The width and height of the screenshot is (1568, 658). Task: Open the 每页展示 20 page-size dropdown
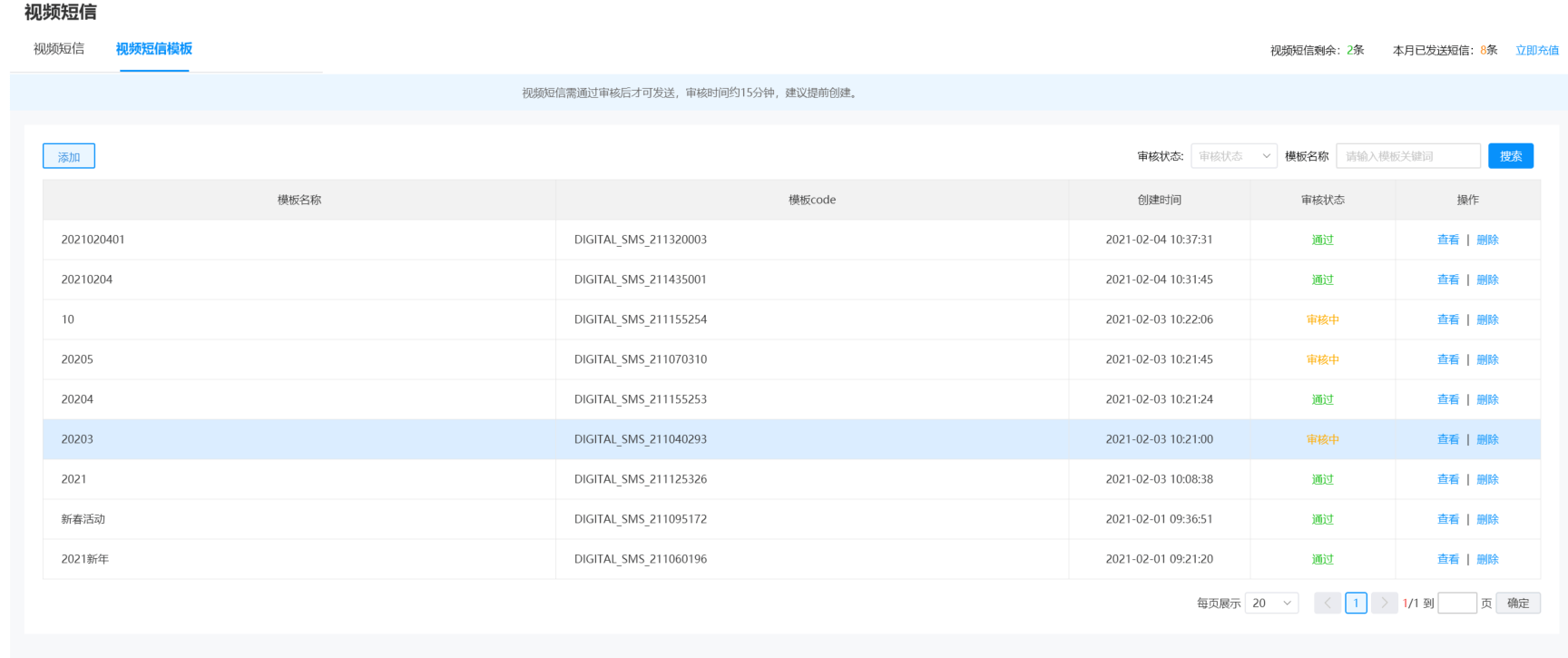(x=1272, y=603)
